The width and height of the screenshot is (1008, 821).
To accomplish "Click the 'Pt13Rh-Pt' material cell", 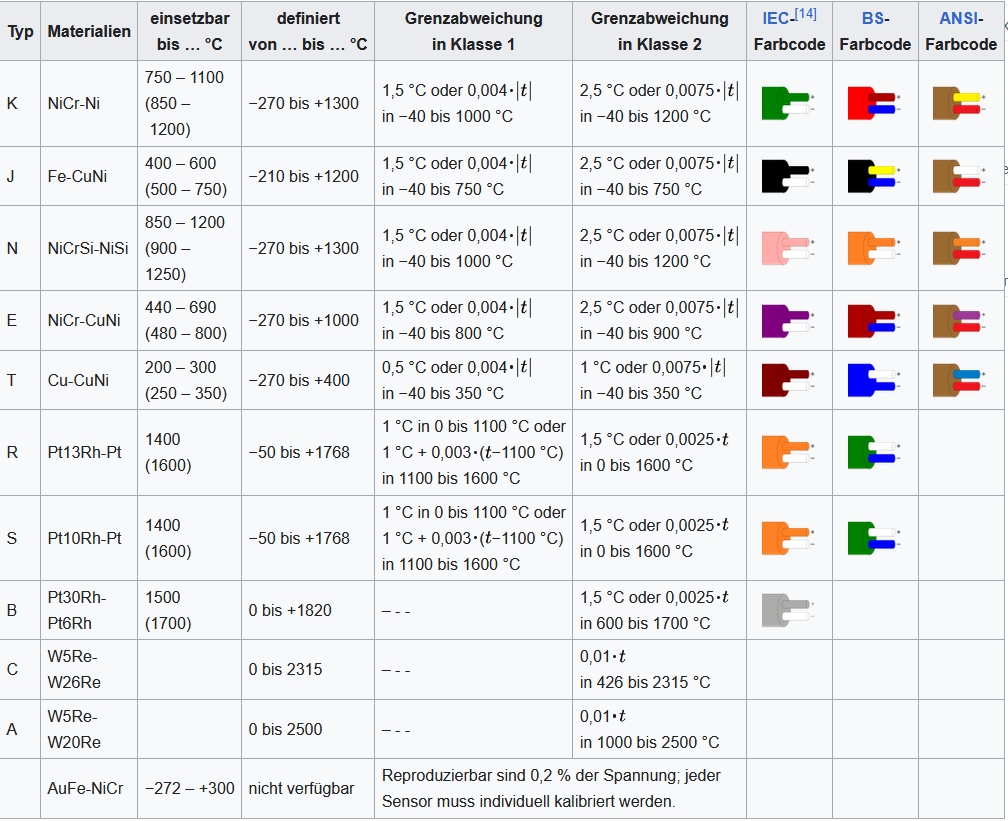I will tap(89, 452).
